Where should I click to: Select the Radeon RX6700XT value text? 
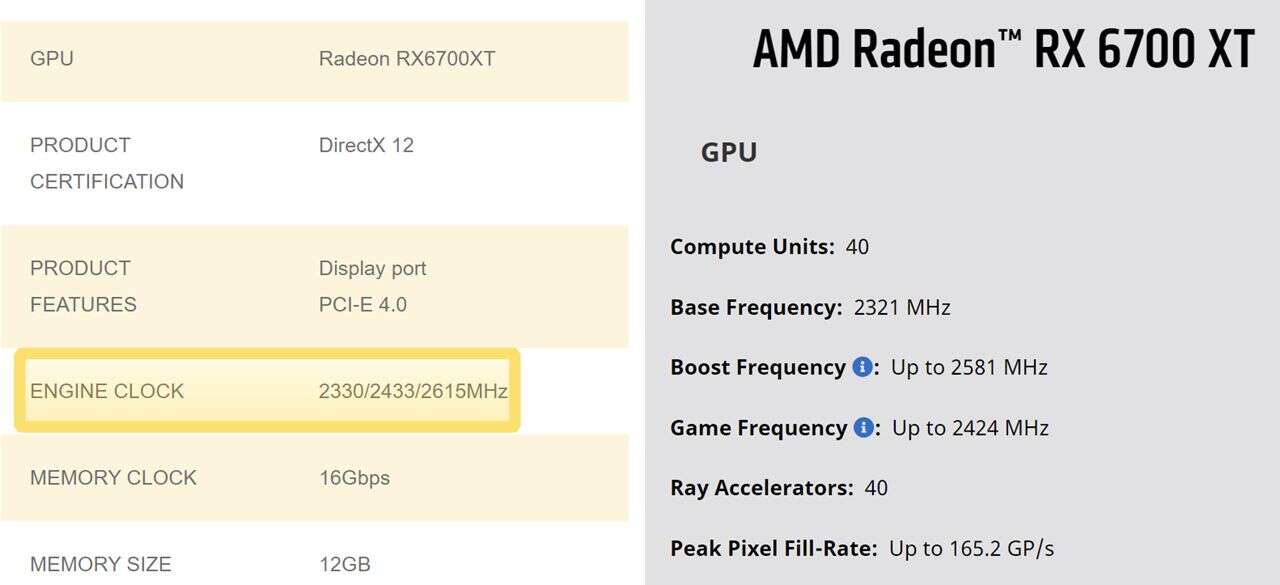[x=407, y=58]
